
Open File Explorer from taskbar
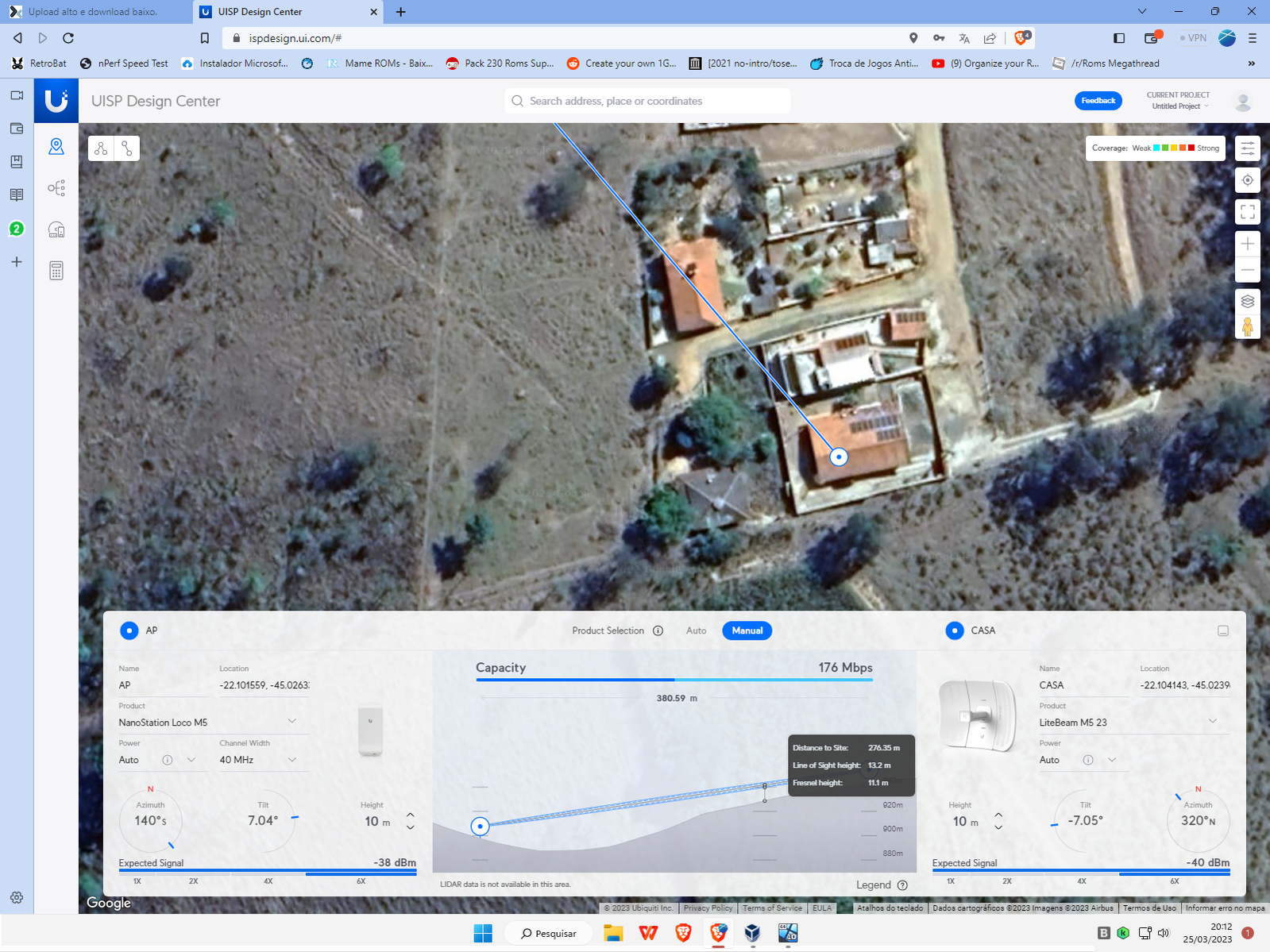(x=613, y=933)
